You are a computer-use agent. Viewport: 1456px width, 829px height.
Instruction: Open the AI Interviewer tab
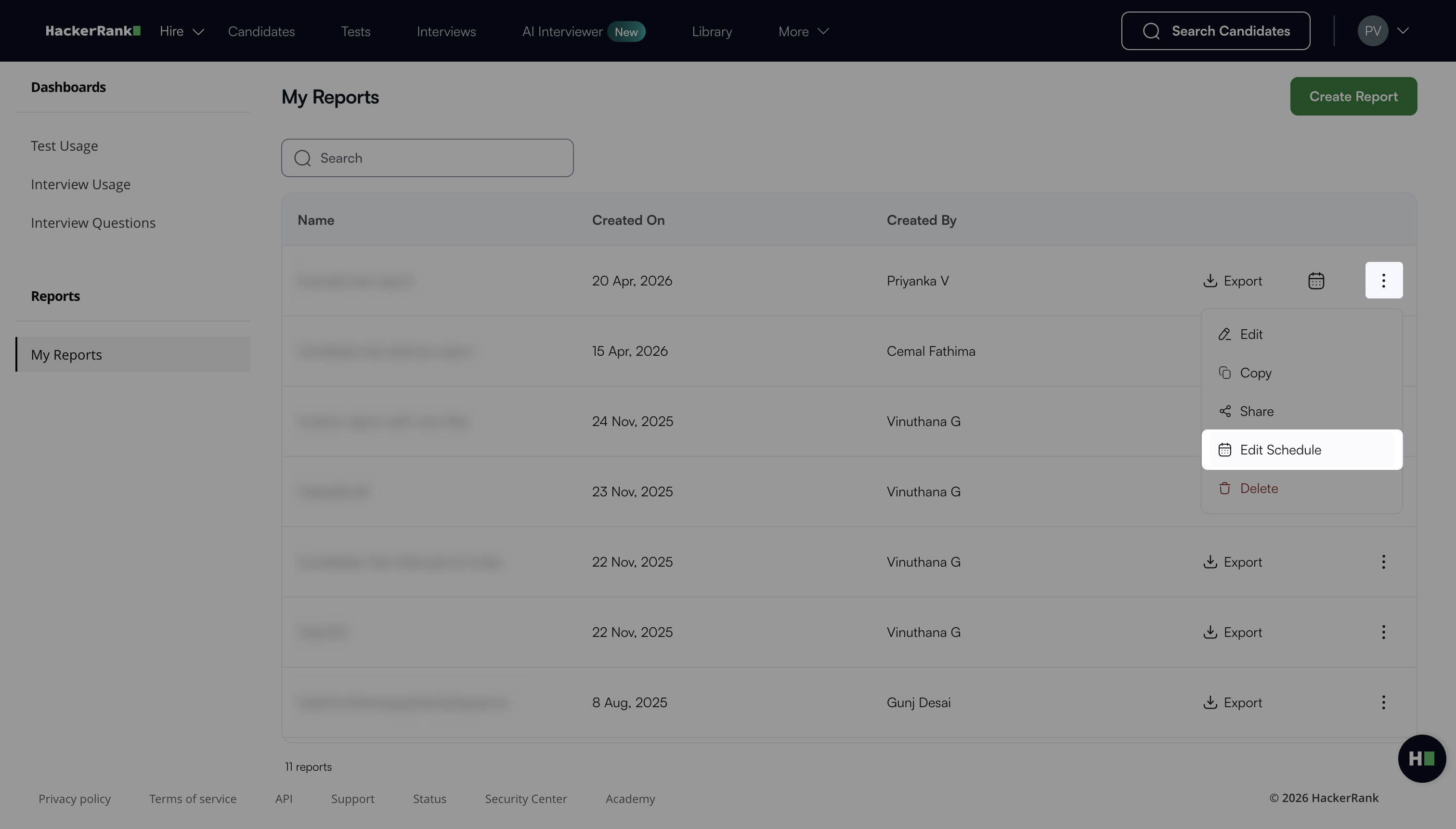coord(562,31)
